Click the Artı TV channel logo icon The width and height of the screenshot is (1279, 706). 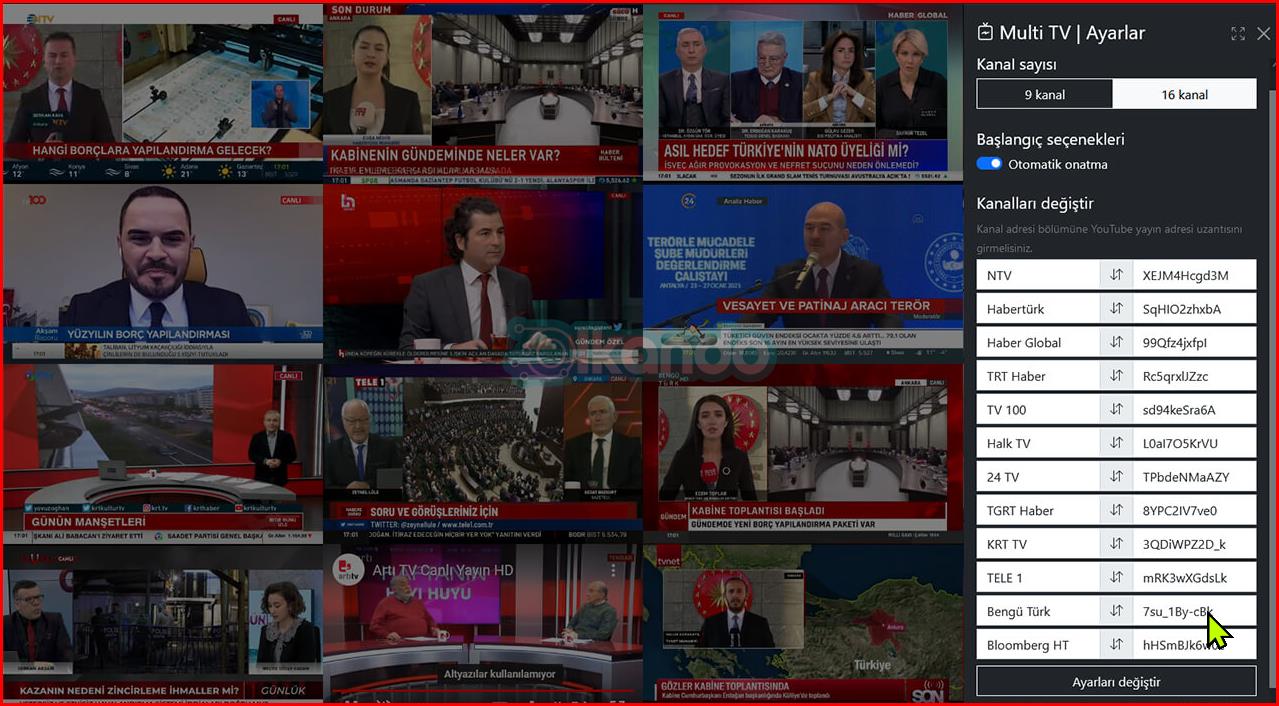tap(348, 568)
